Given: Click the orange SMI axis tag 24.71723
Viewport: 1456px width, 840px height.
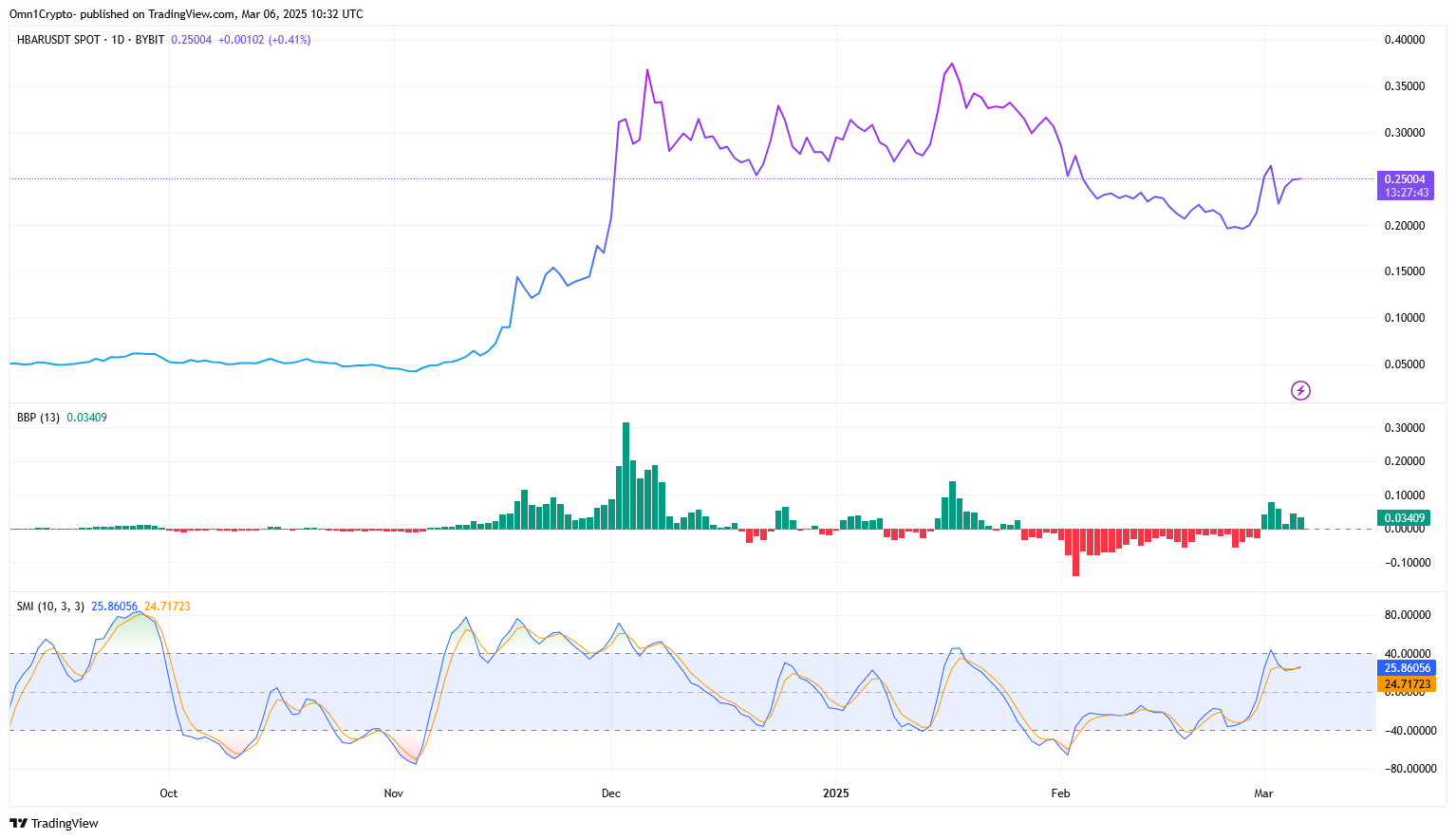Looking at the screenshot, I should (1407, 684).
